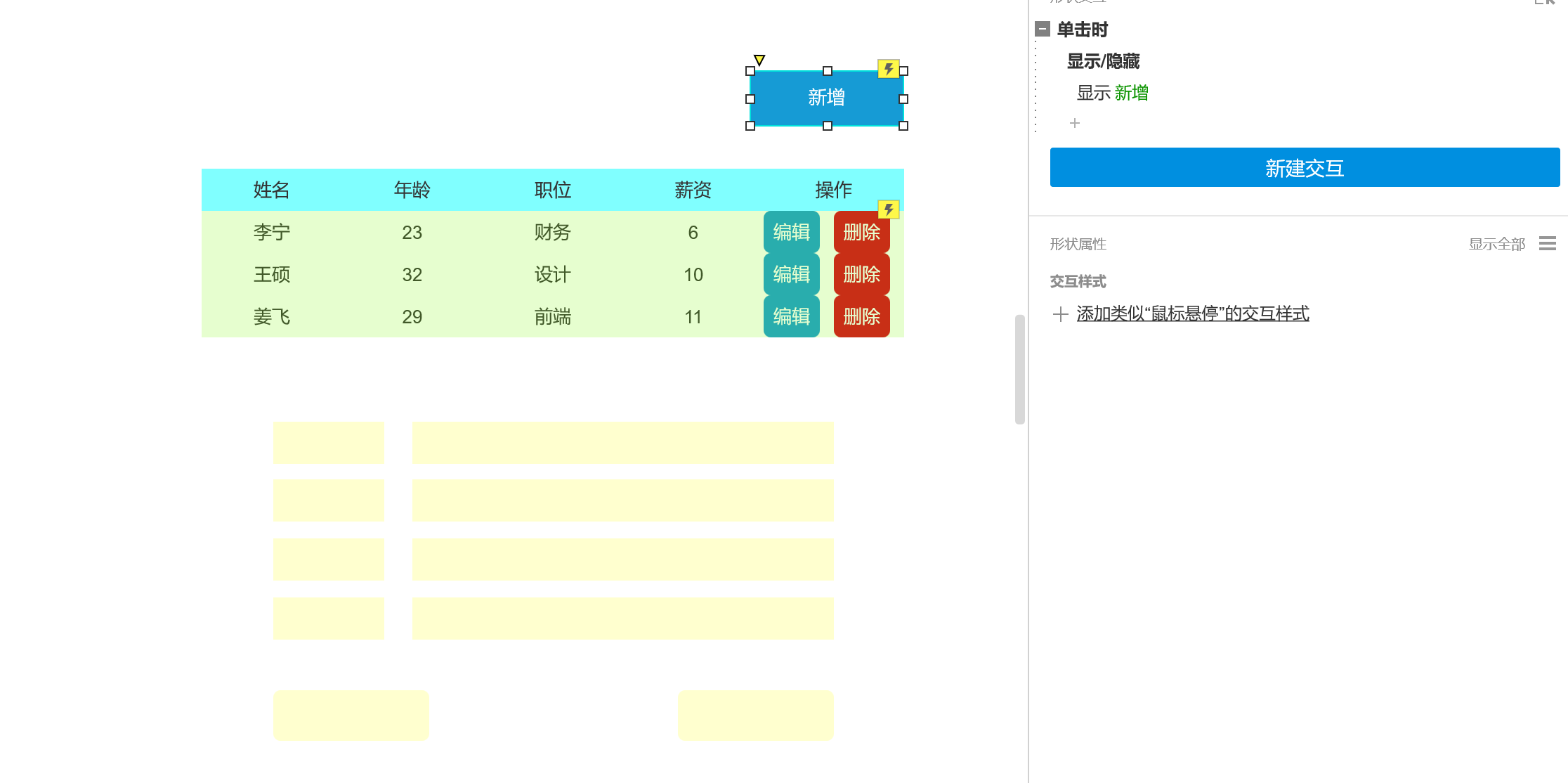Click the lightning badge on table widget
Screen dimensions: 1568x783
[889, 209]
